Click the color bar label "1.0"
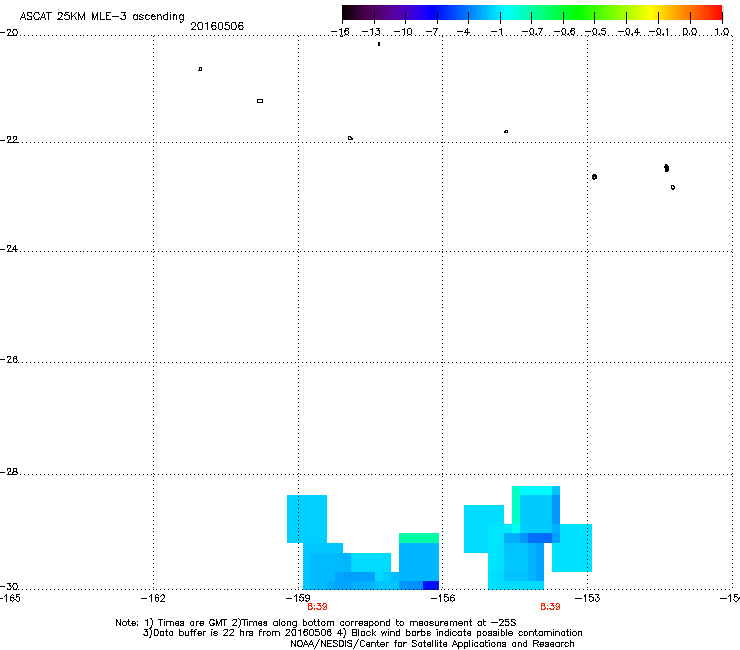Image resolution: width=740 pixels, height=650 pixels. [x=722, y=32]
